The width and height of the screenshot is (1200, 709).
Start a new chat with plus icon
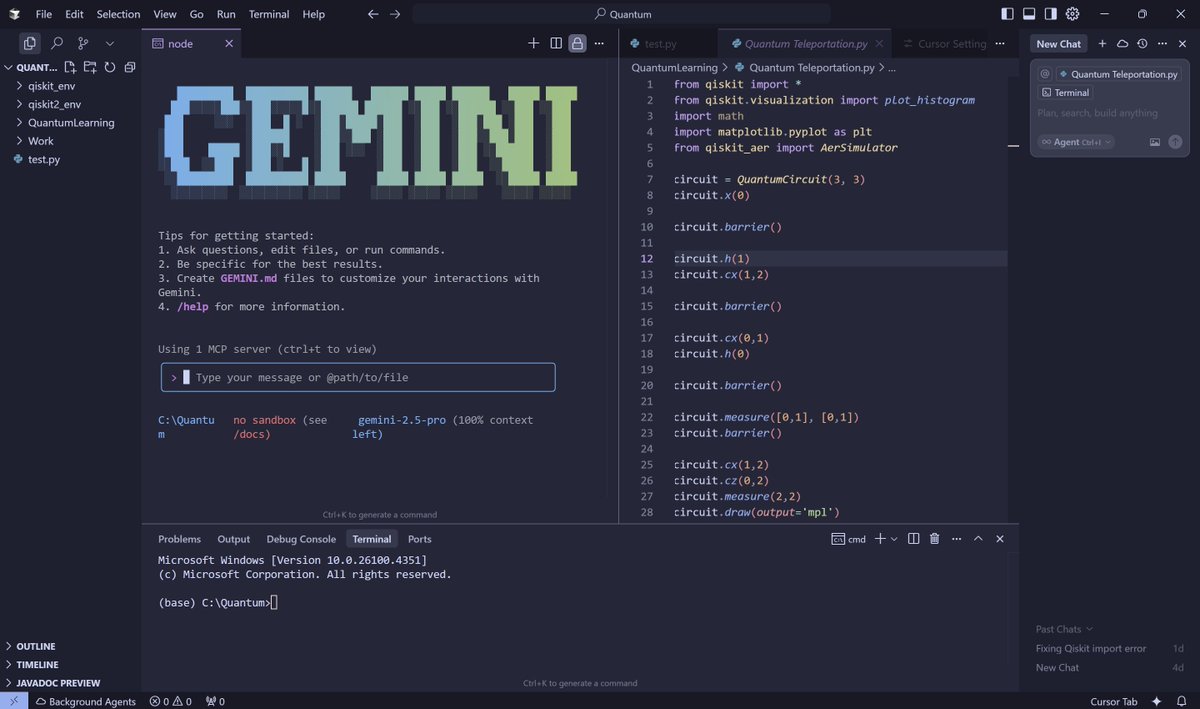click(1102, 44)
